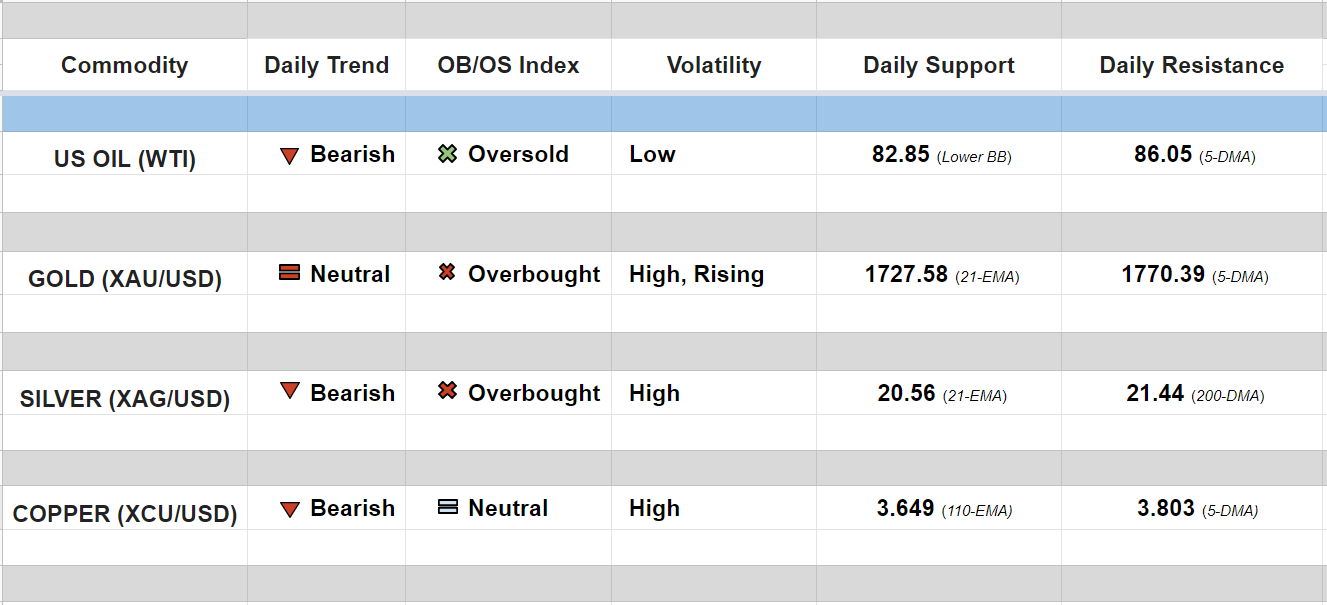This screenshot has width=1327, height=605.
Task: Click Gold's red overbought X icon
Action: (x=447, y=273)
